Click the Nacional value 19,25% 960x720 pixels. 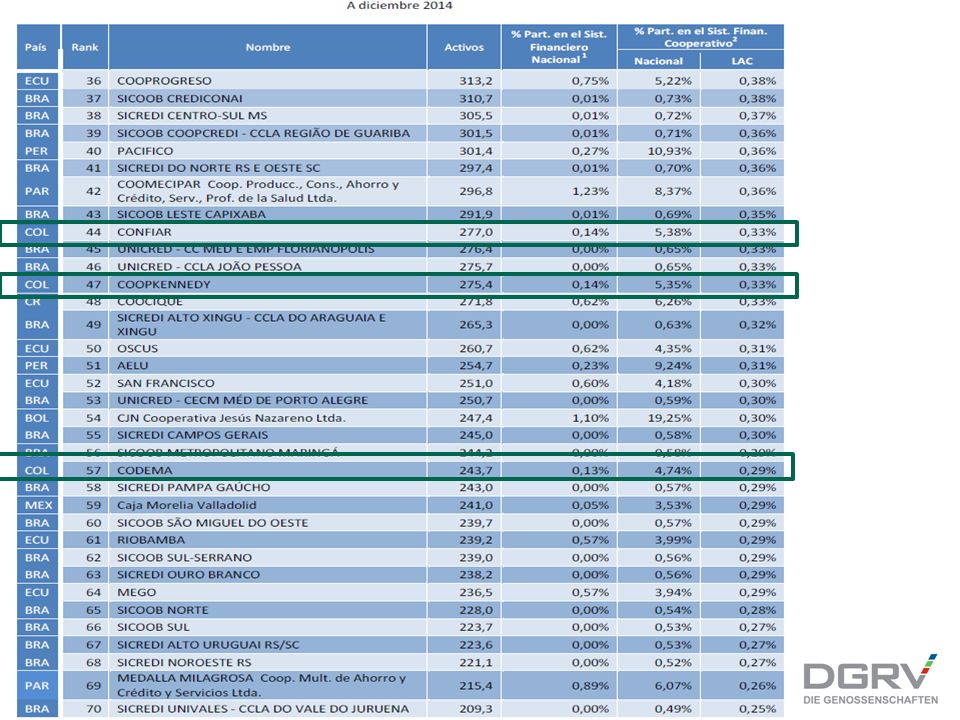click(669, 418)
